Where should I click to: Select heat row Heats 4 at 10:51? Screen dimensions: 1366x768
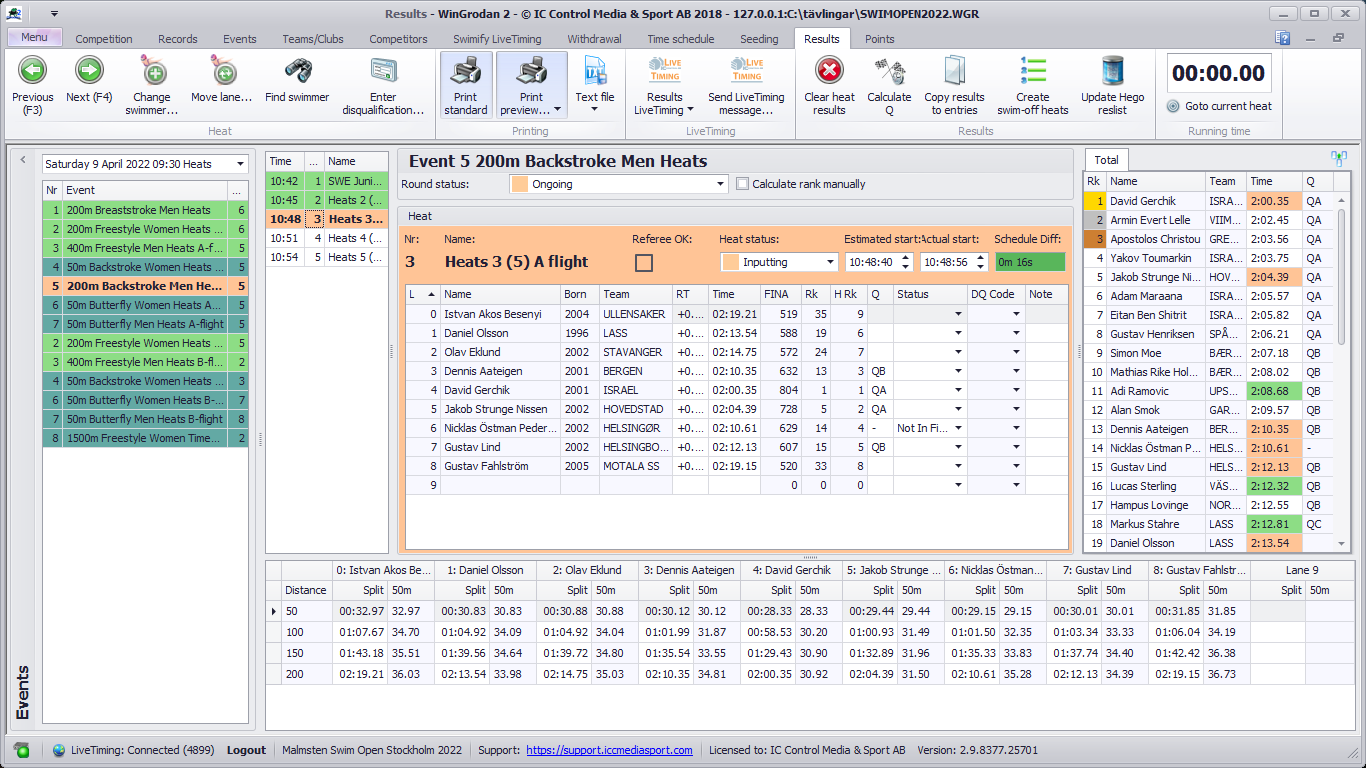pos(326,238)
